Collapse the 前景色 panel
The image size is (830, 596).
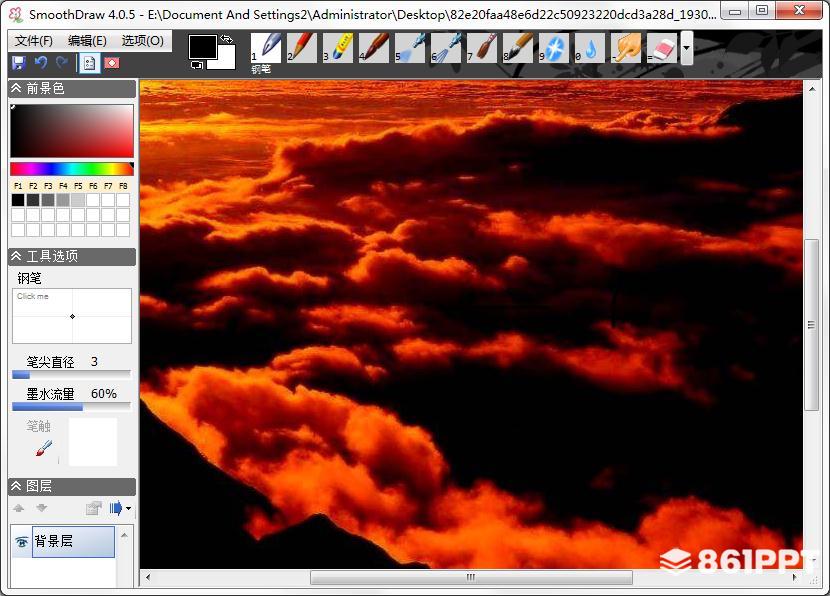point(16,88)
